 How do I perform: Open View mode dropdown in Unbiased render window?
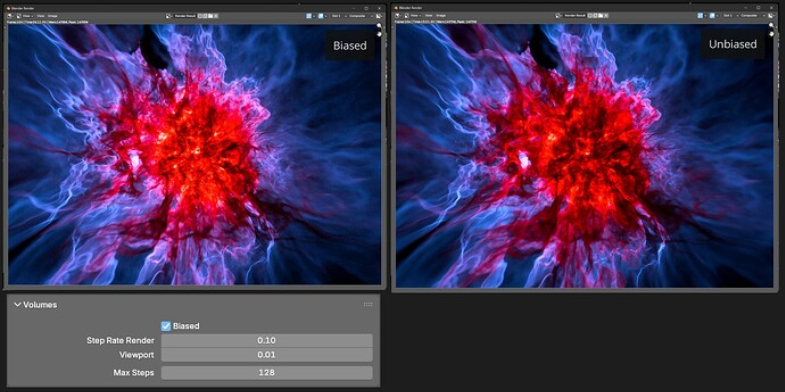pos(413,16)
